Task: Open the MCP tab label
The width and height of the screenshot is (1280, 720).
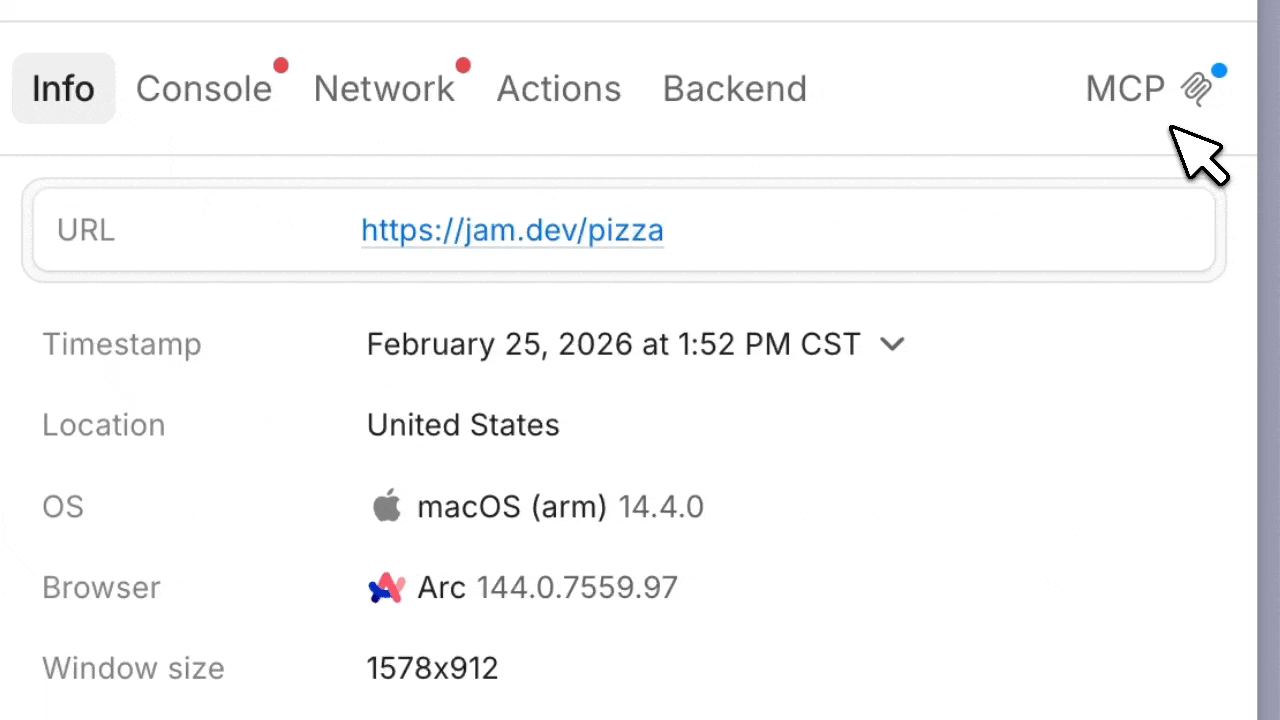Action: point(1126,89)
